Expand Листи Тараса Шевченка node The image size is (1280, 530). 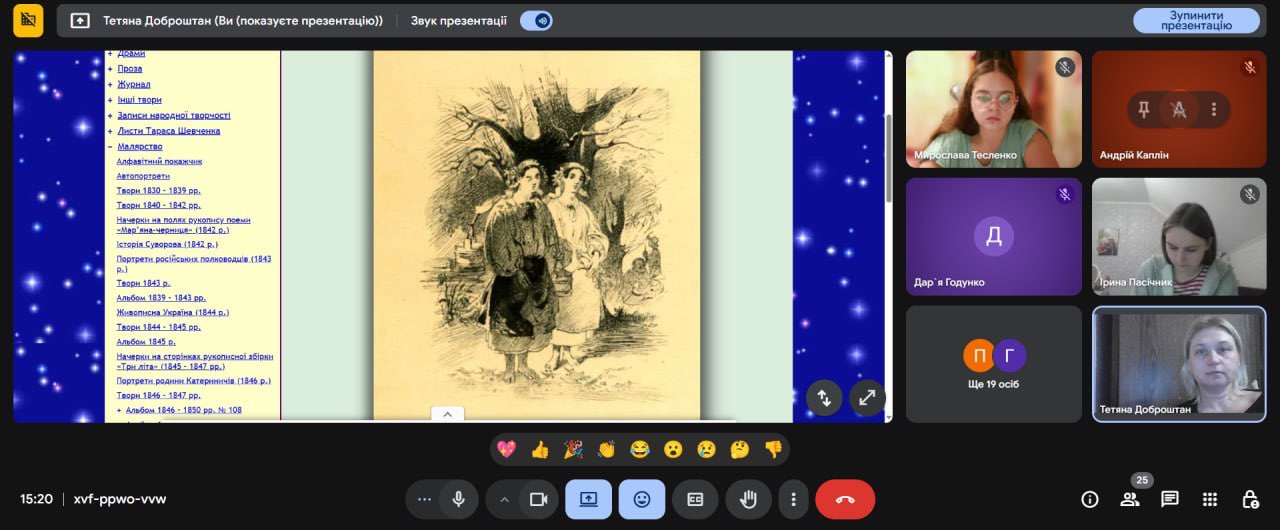(110, 131)
